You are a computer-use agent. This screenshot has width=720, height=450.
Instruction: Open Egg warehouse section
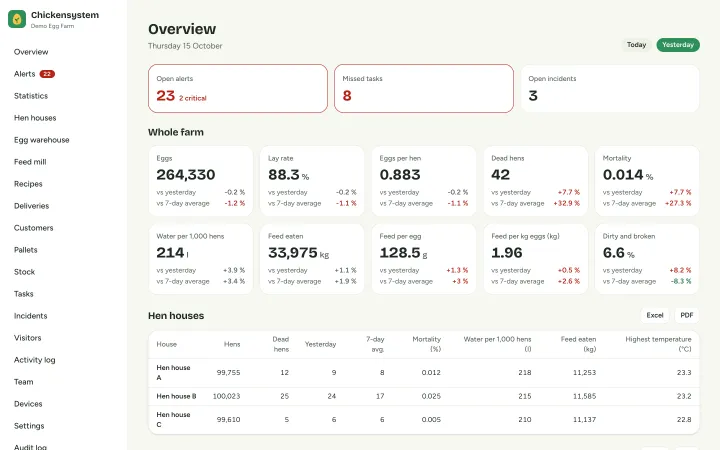pos(41,140)
